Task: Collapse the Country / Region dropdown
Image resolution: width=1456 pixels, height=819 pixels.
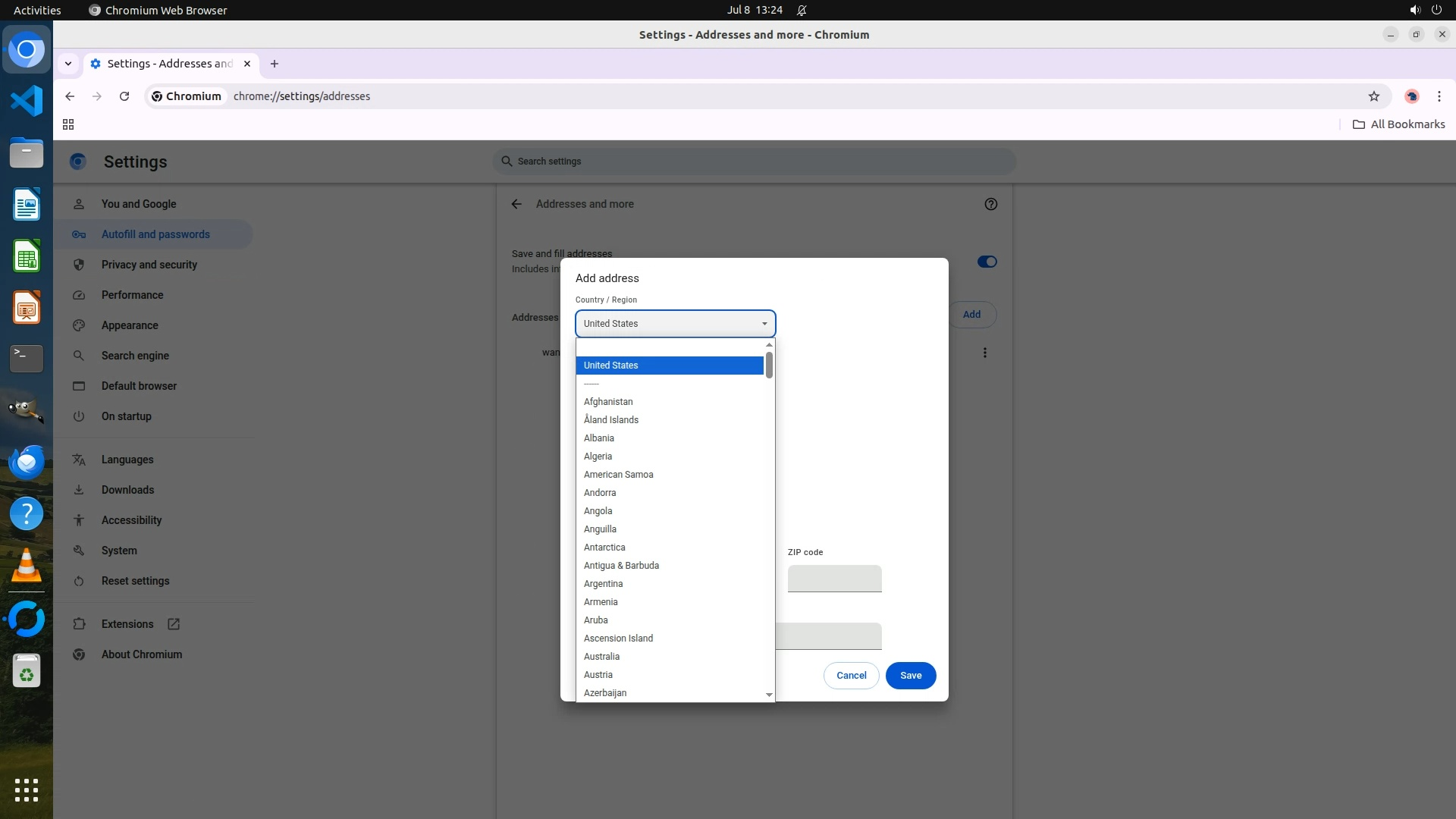Action: (675, 324)
